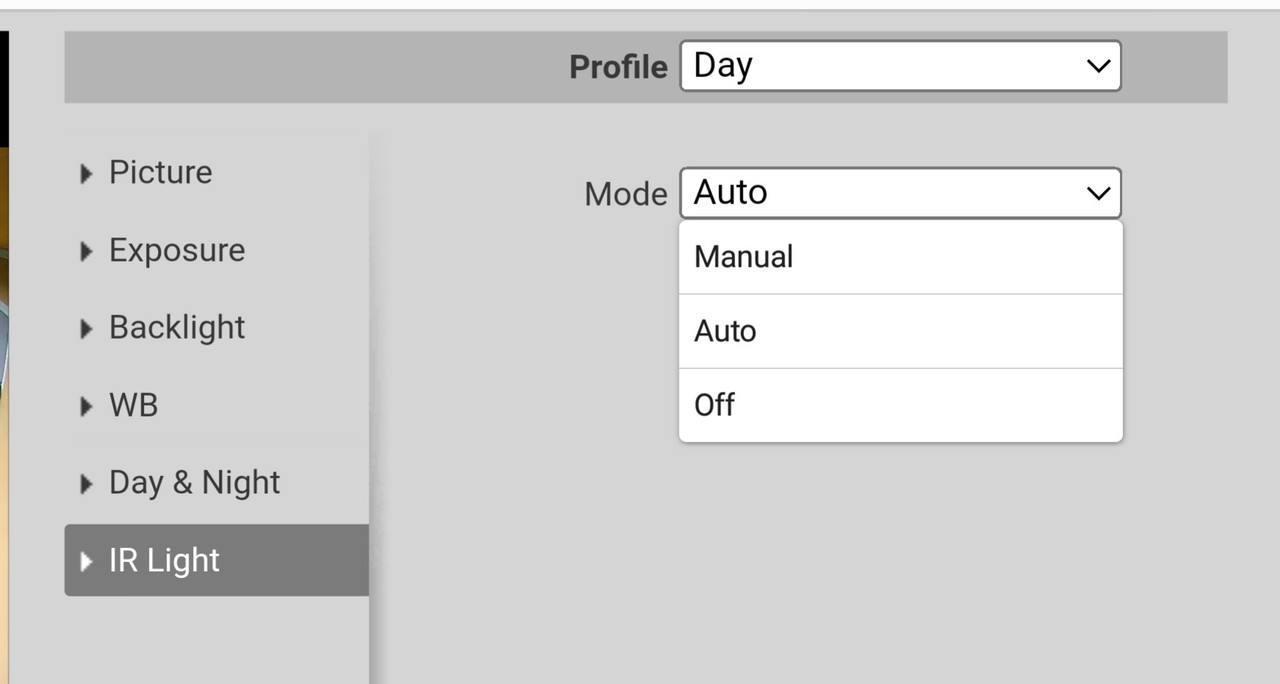Click the Profile label text
The width and height of the screenshot is (1280, 684).
tap(618, 67)
